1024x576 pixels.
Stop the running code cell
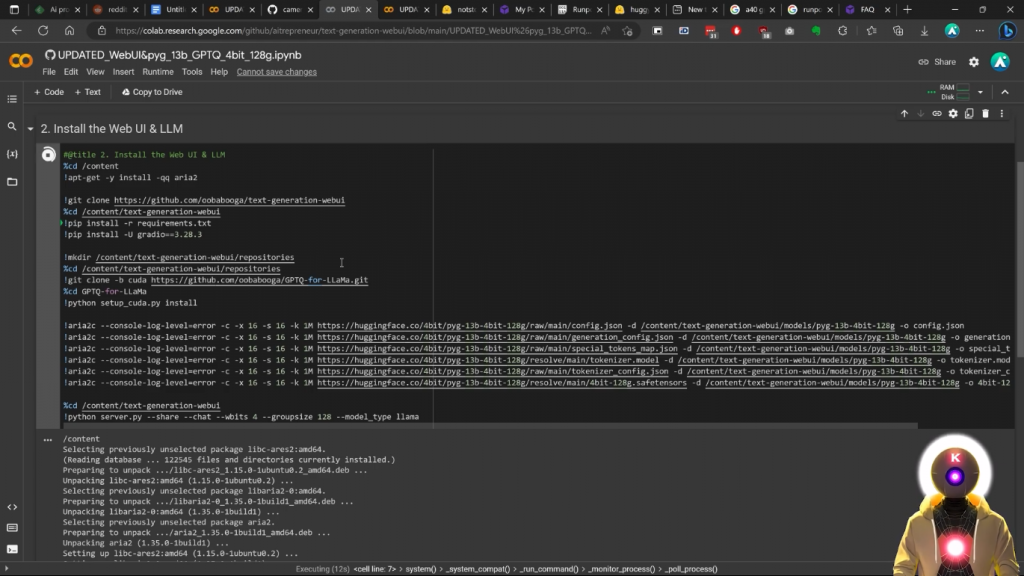pyautogui.click(x=48, y=155)
